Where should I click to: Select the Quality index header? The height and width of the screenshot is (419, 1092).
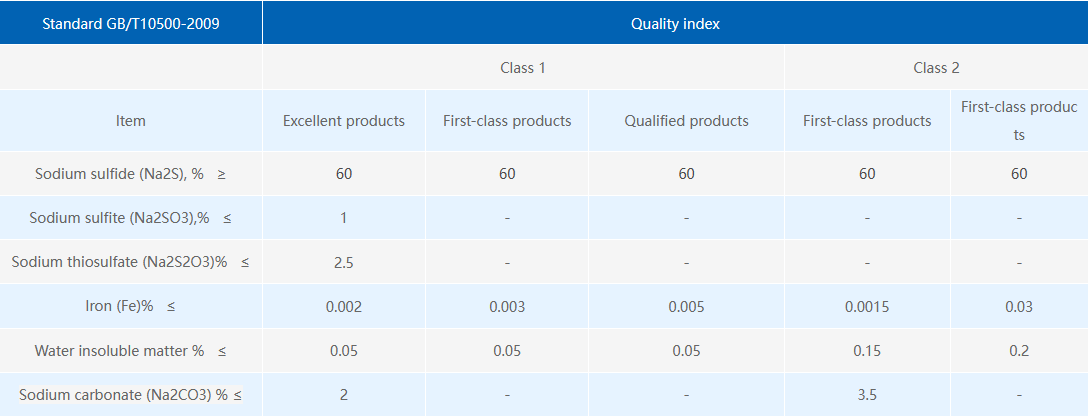(675, 23)
